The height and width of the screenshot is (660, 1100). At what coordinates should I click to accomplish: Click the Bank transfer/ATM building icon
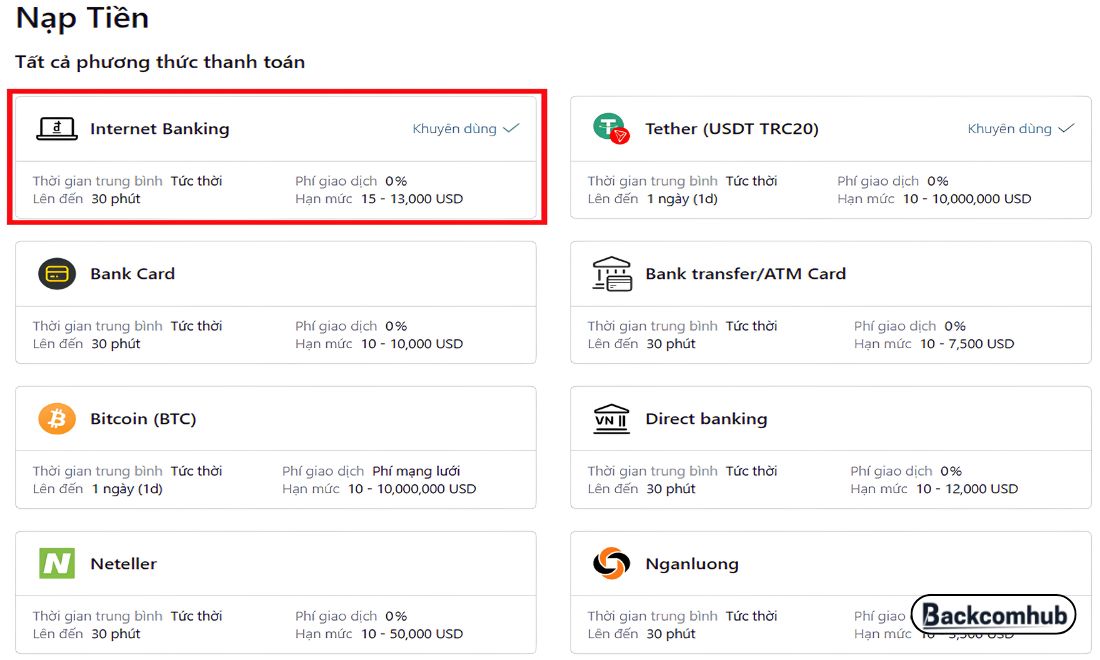click(x=612, y=274)
